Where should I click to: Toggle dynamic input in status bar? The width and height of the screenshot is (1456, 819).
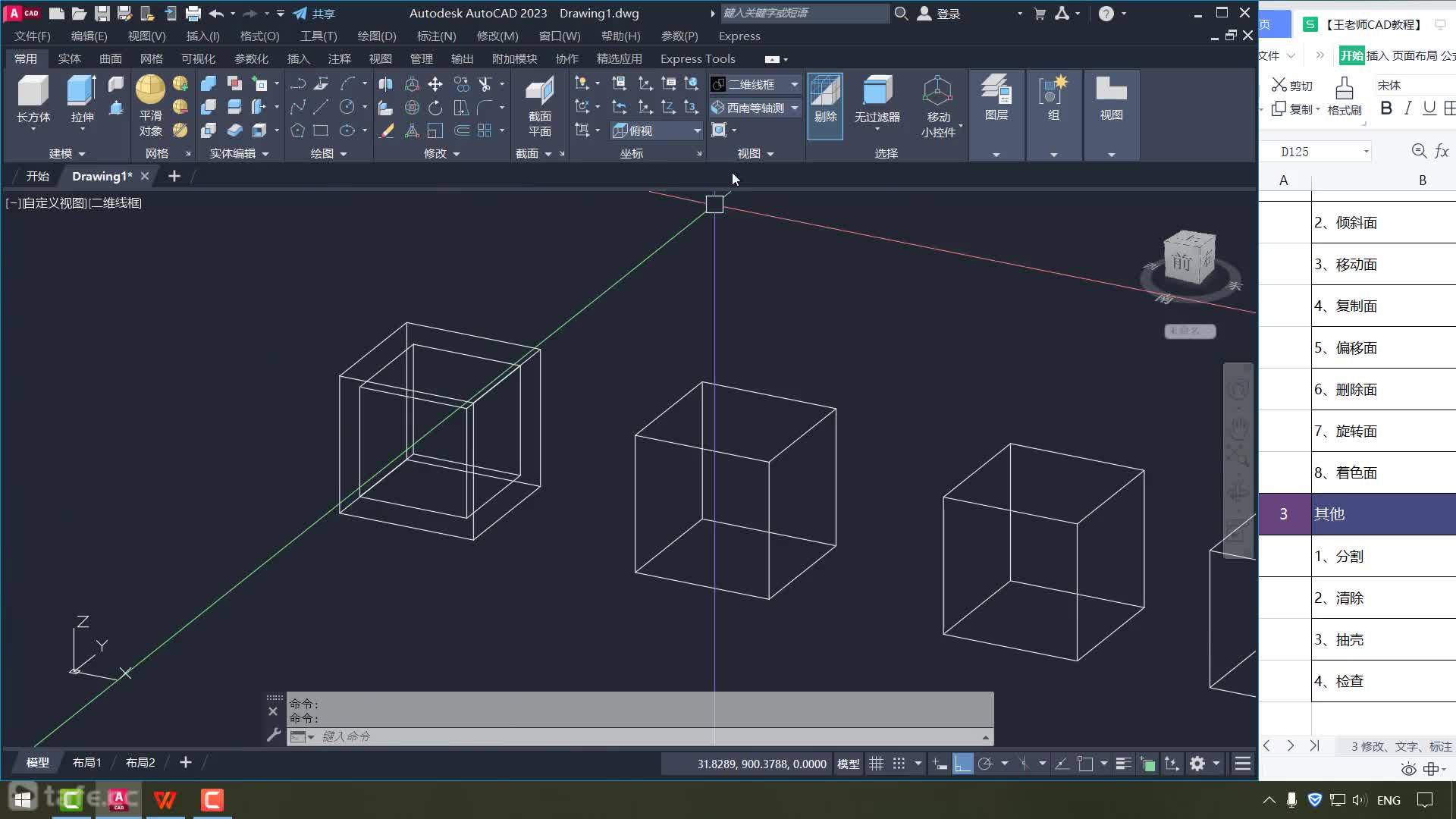coord(940,764)
